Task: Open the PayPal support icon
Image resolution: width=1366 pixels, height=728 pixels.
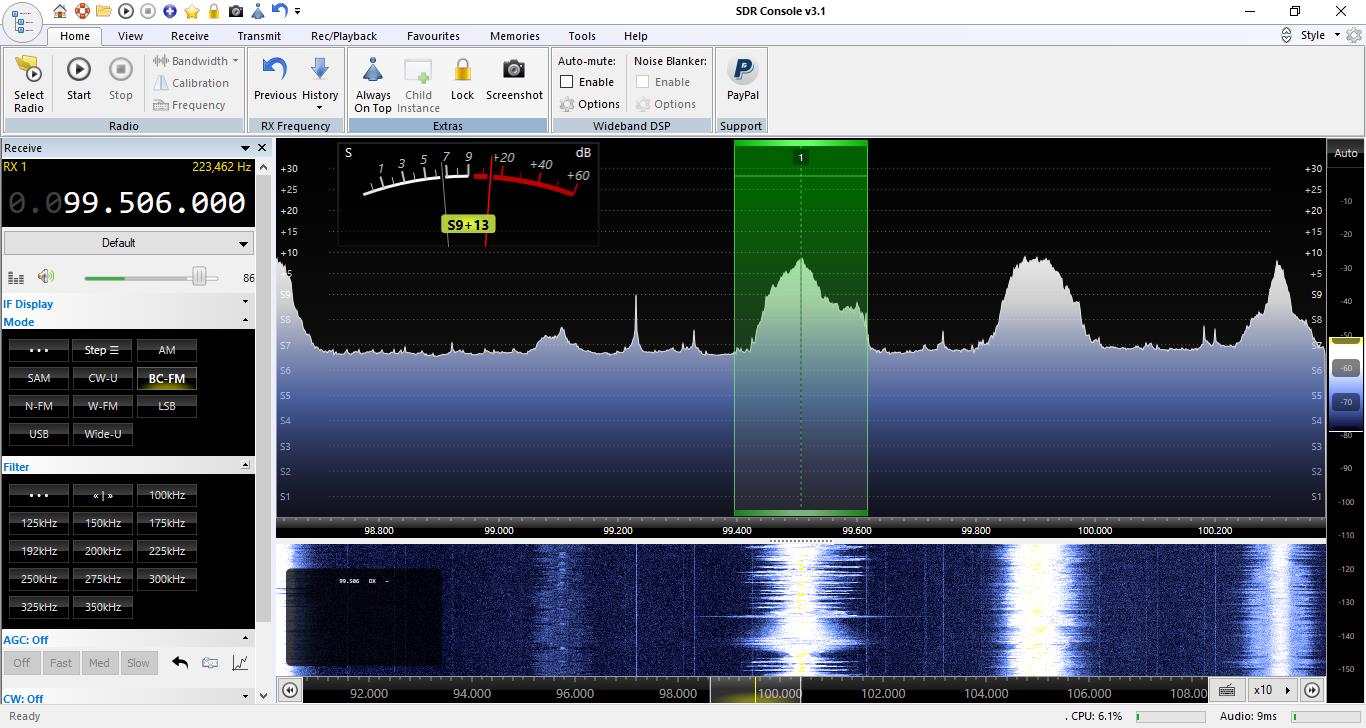Action: (x=742, y=71)
